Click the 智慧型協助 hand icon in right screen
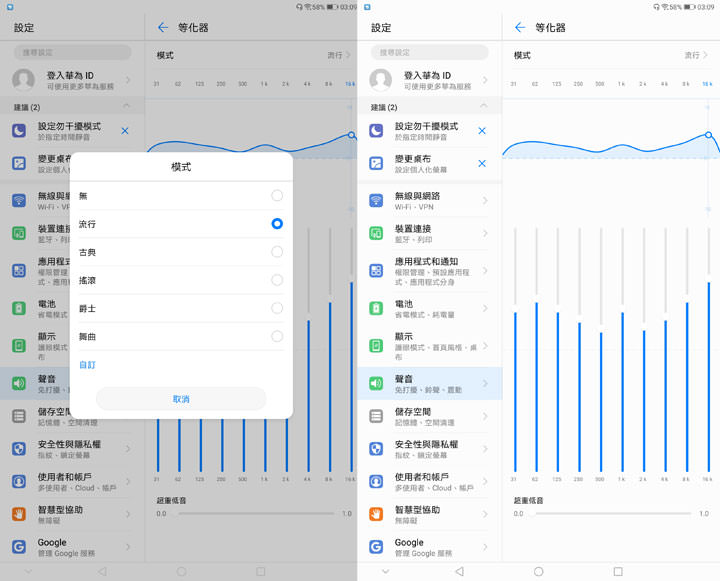The height and width of the screenshot is (581, 720). pos(376,514)
